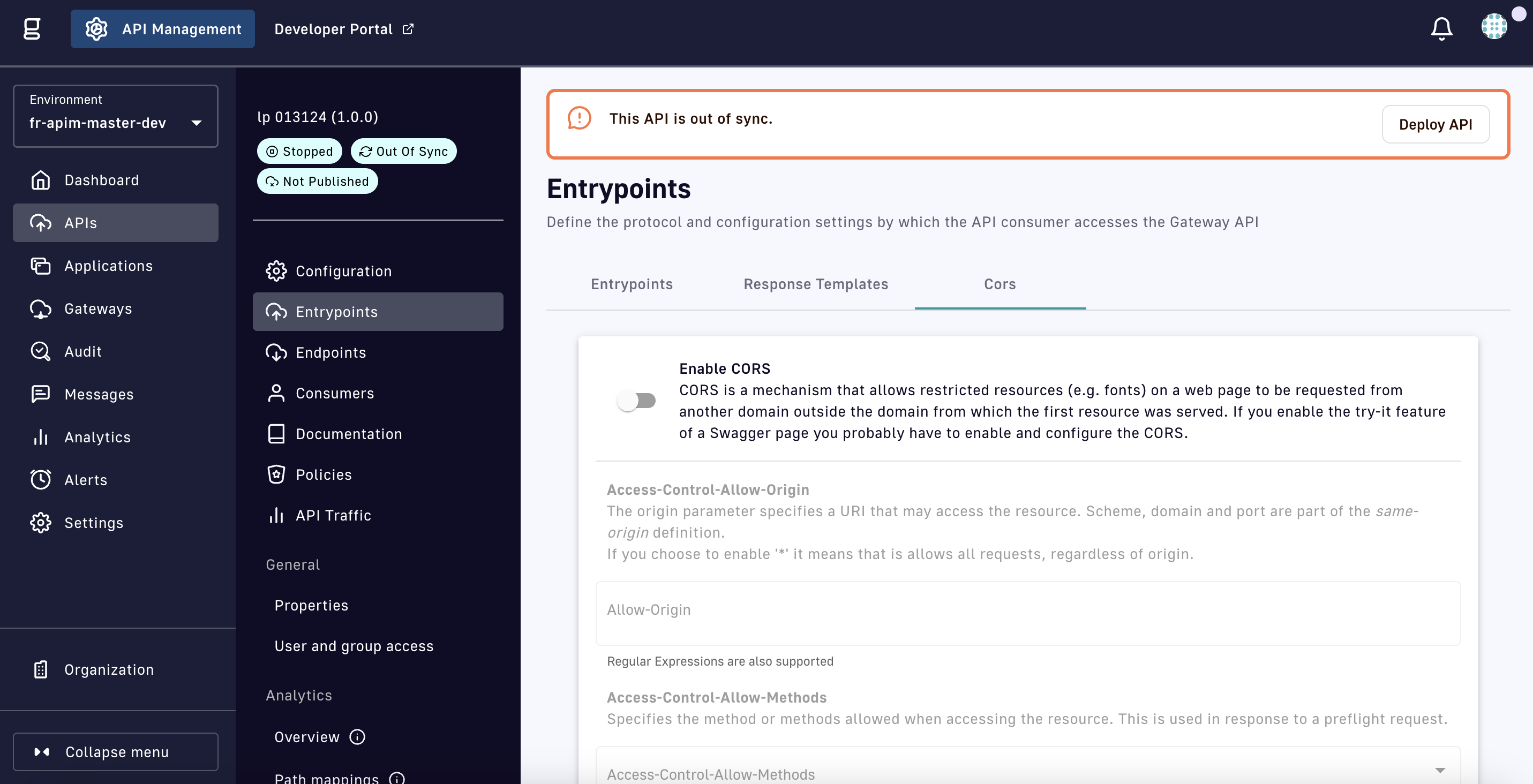Open the Gateways page

pyautogui.click(x=97, y=308)
